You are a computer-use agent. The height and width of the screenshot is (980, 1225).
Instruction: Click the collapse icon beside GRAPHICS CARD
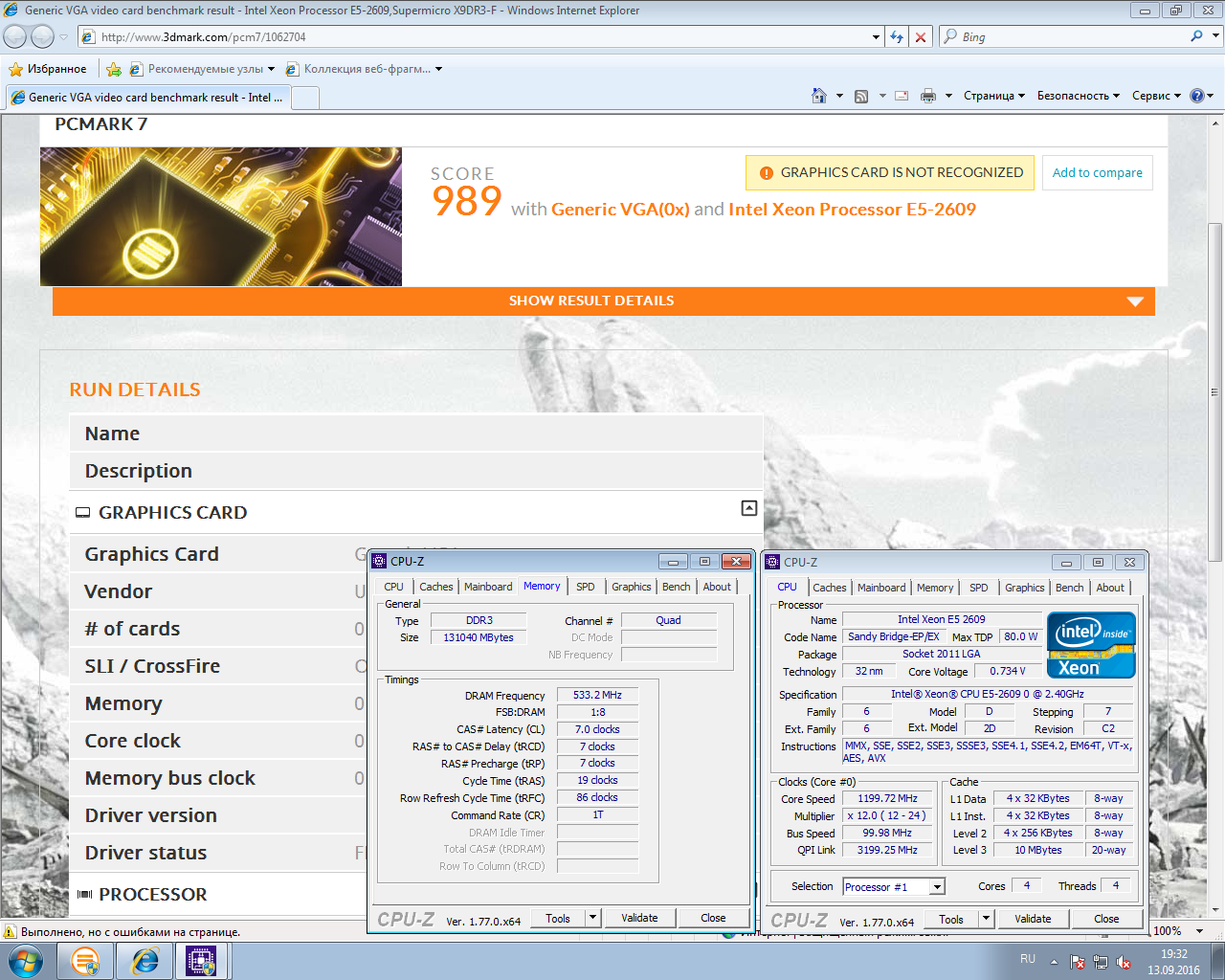coord(749,508)
